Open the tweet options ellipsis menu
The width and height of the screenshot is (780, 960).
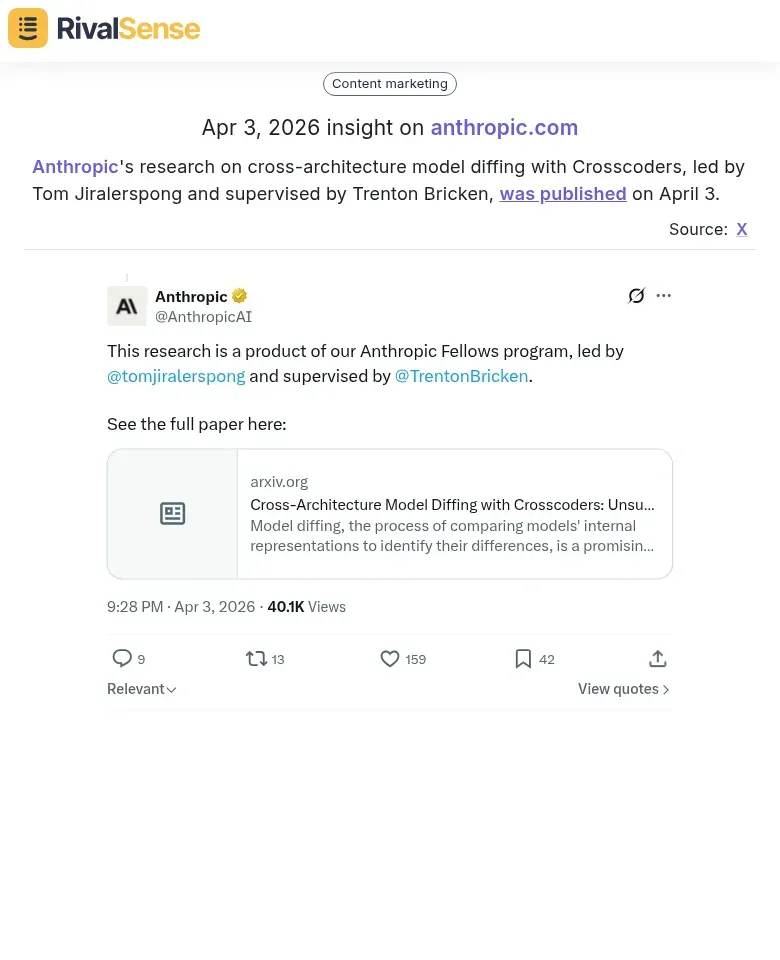coord(663,295)
